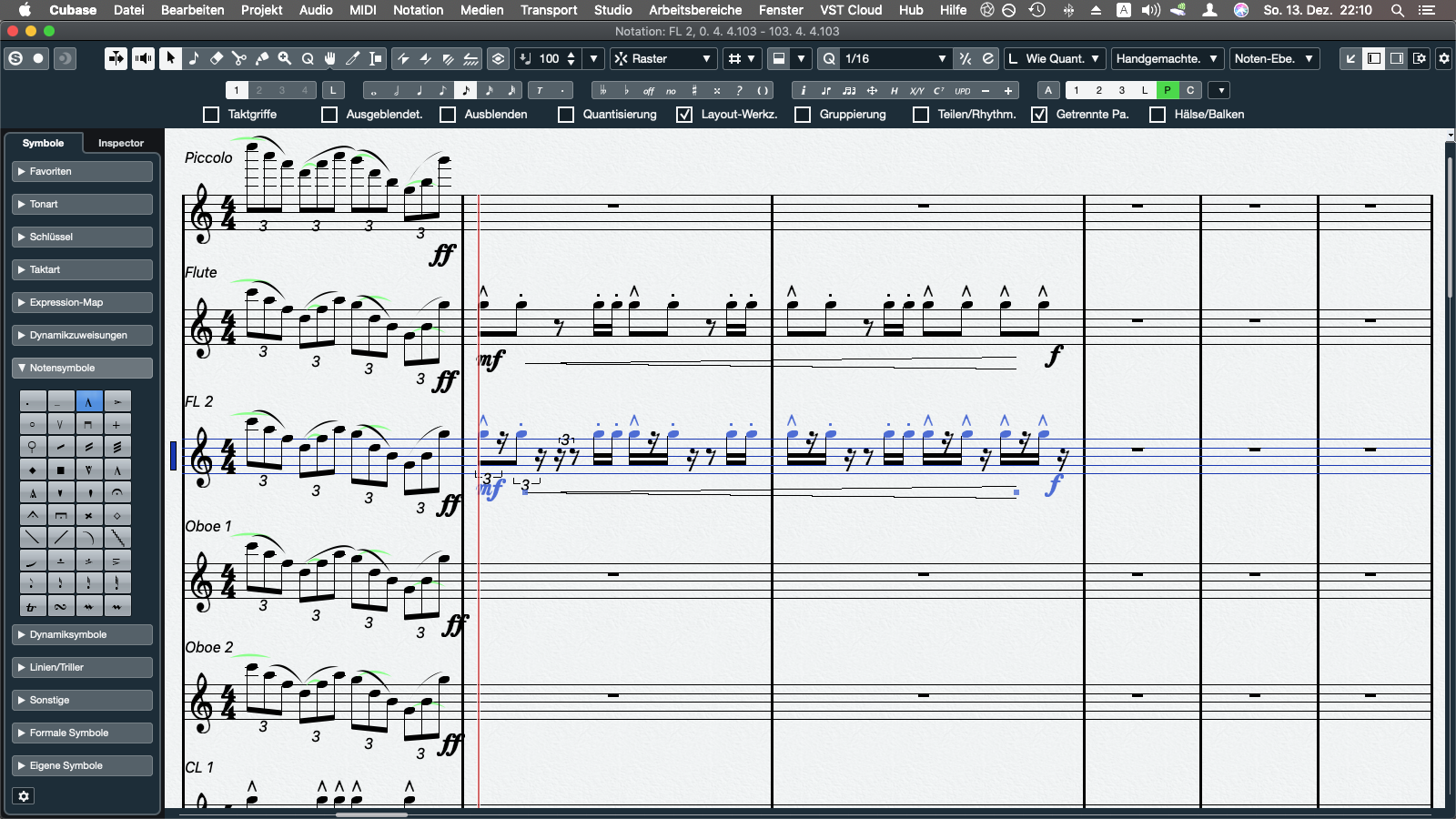Switch to the Inspector tab
This screenshot has width=1456, height=819.
pyautogui.click(x=121, y=143)
